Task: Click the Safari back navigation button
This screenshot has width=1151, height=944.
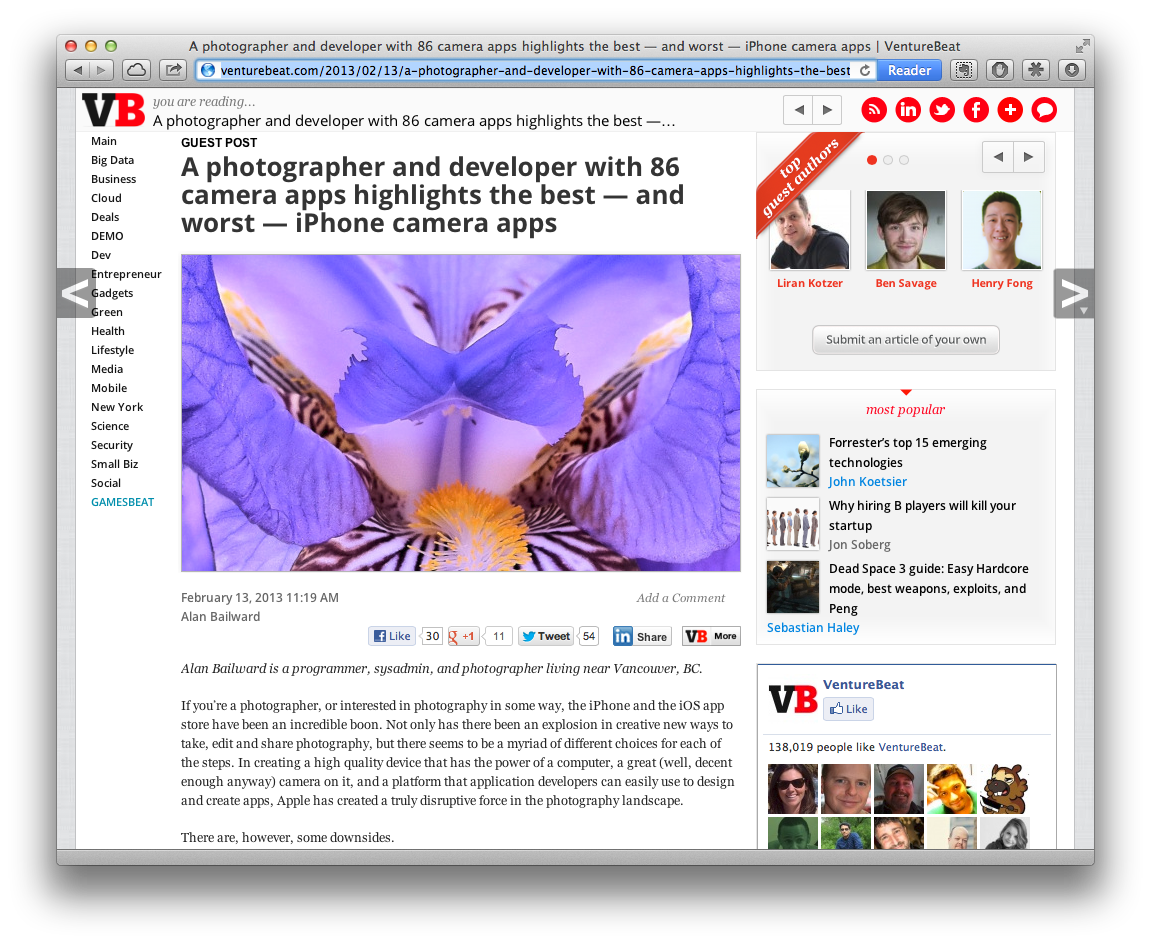Action: pyautogui.click(x=77, y=70)
